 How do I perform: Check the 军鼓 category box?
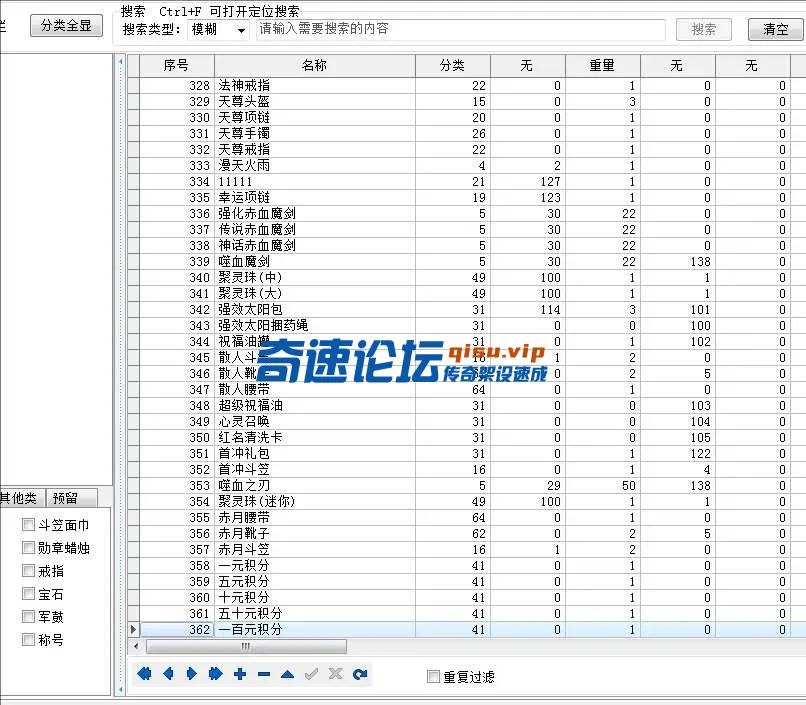pos(28,616)
